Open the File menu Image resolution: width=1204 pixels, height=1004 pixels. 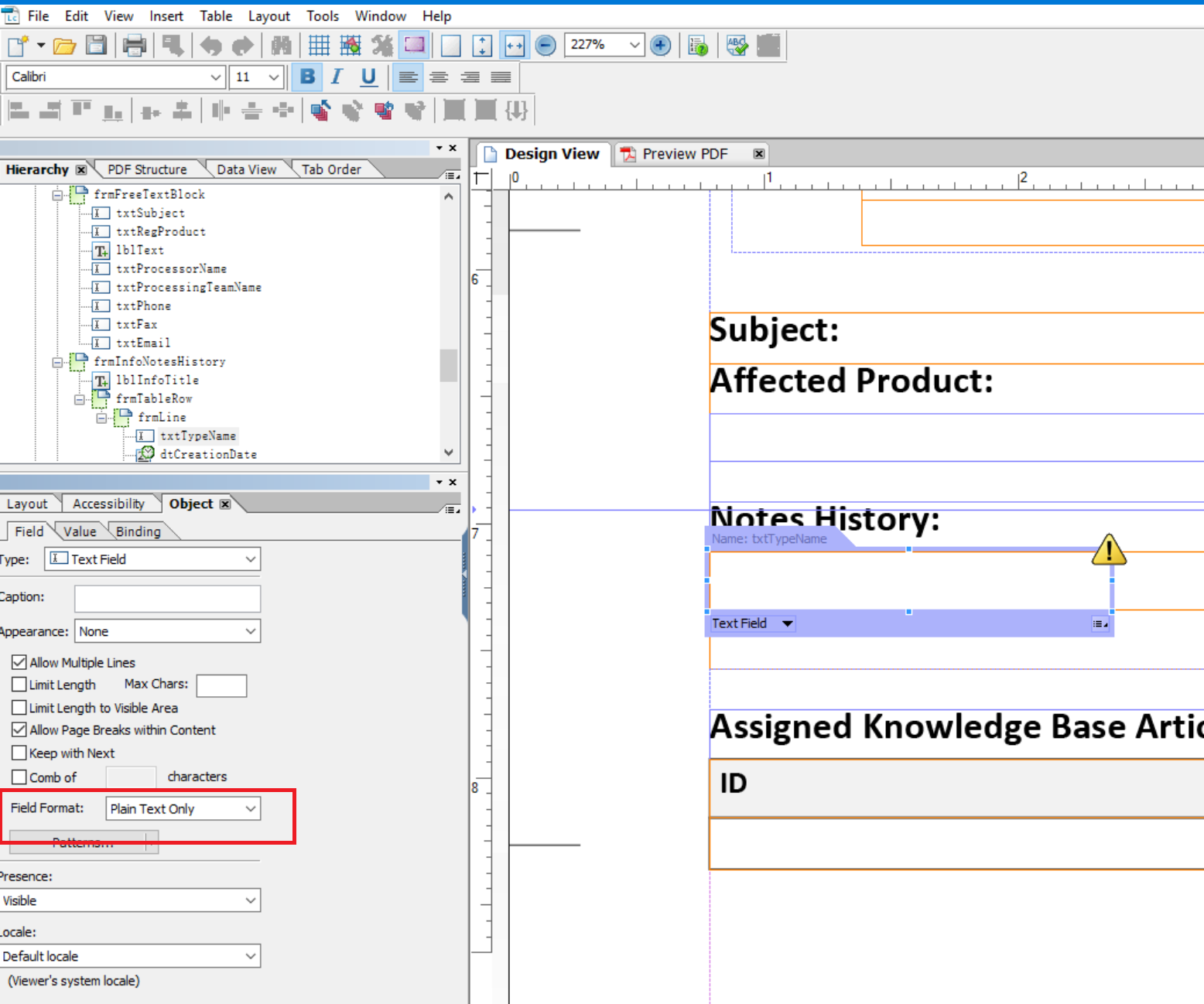[38, 15]
